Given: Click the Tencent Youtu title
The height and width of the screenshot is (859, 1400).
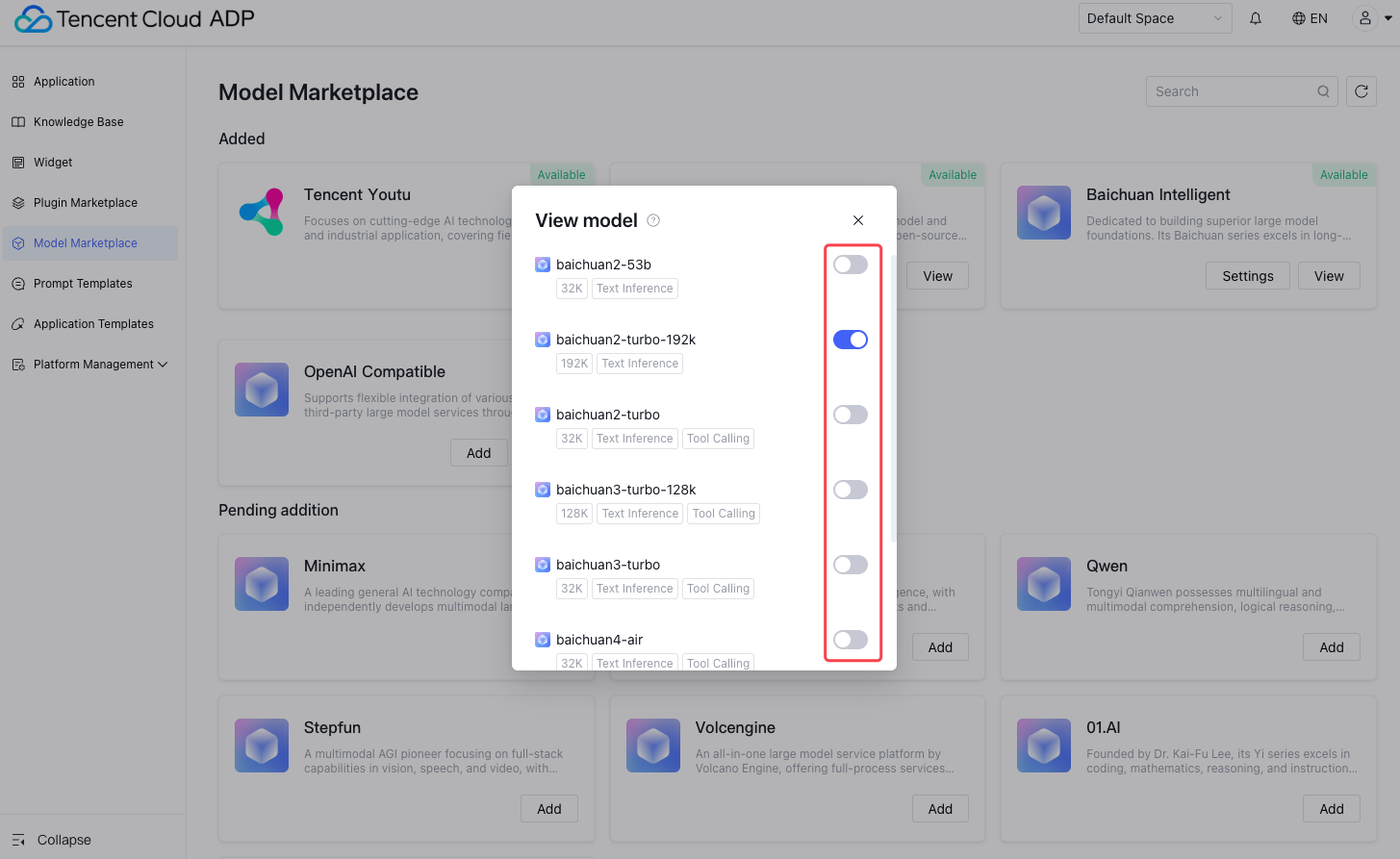Looking at the screenshot, I should [357, 194].
